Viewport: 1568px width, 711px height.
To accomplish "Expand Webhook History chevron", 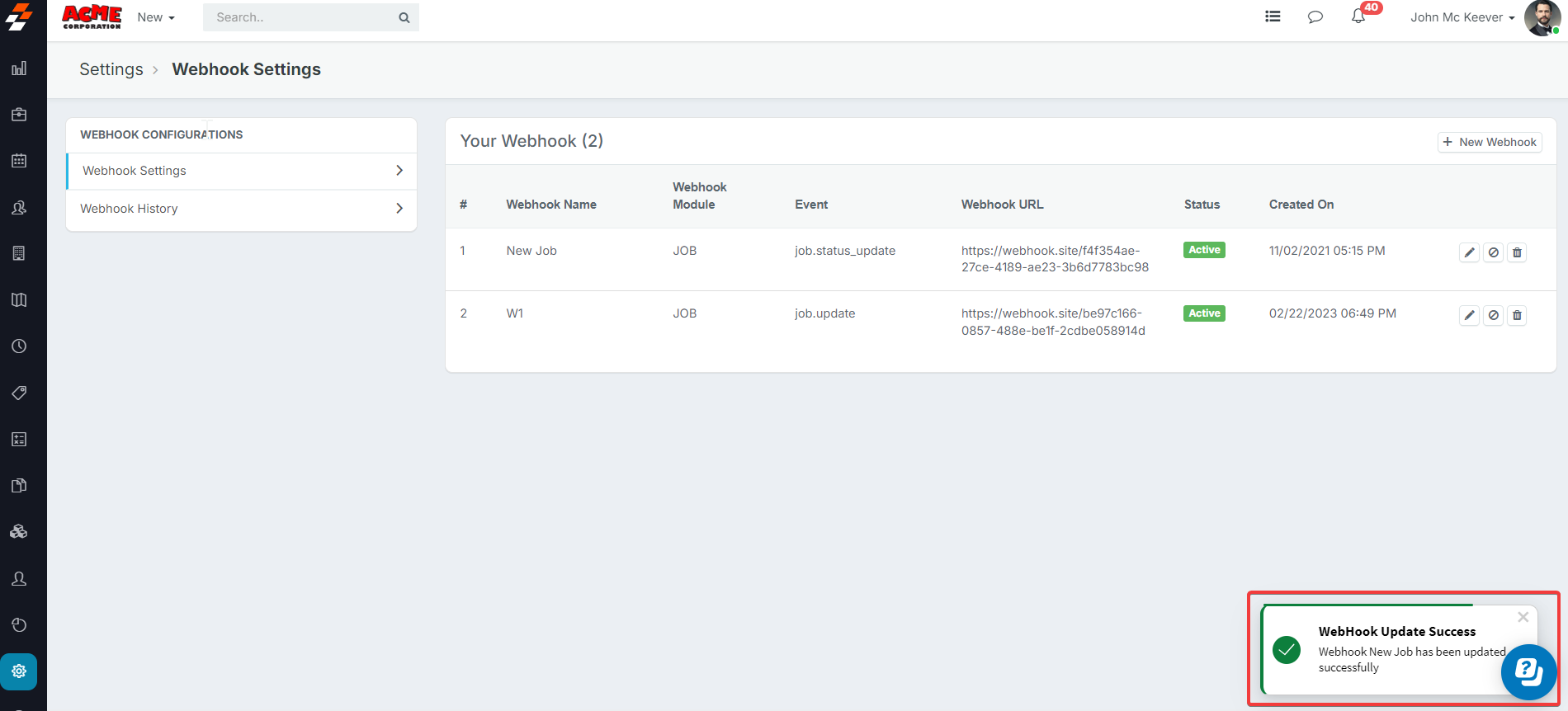I will (399, 209).
